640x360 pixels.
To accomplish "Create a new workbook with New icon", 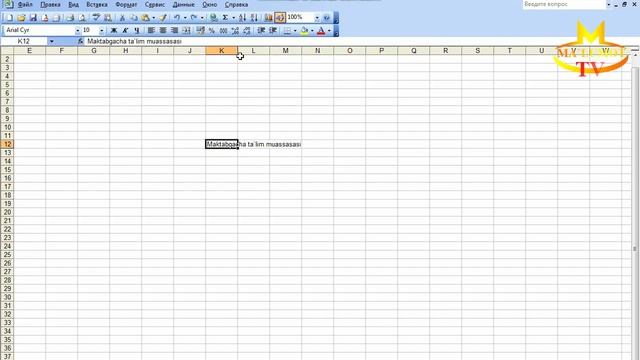I will [9, 18].
